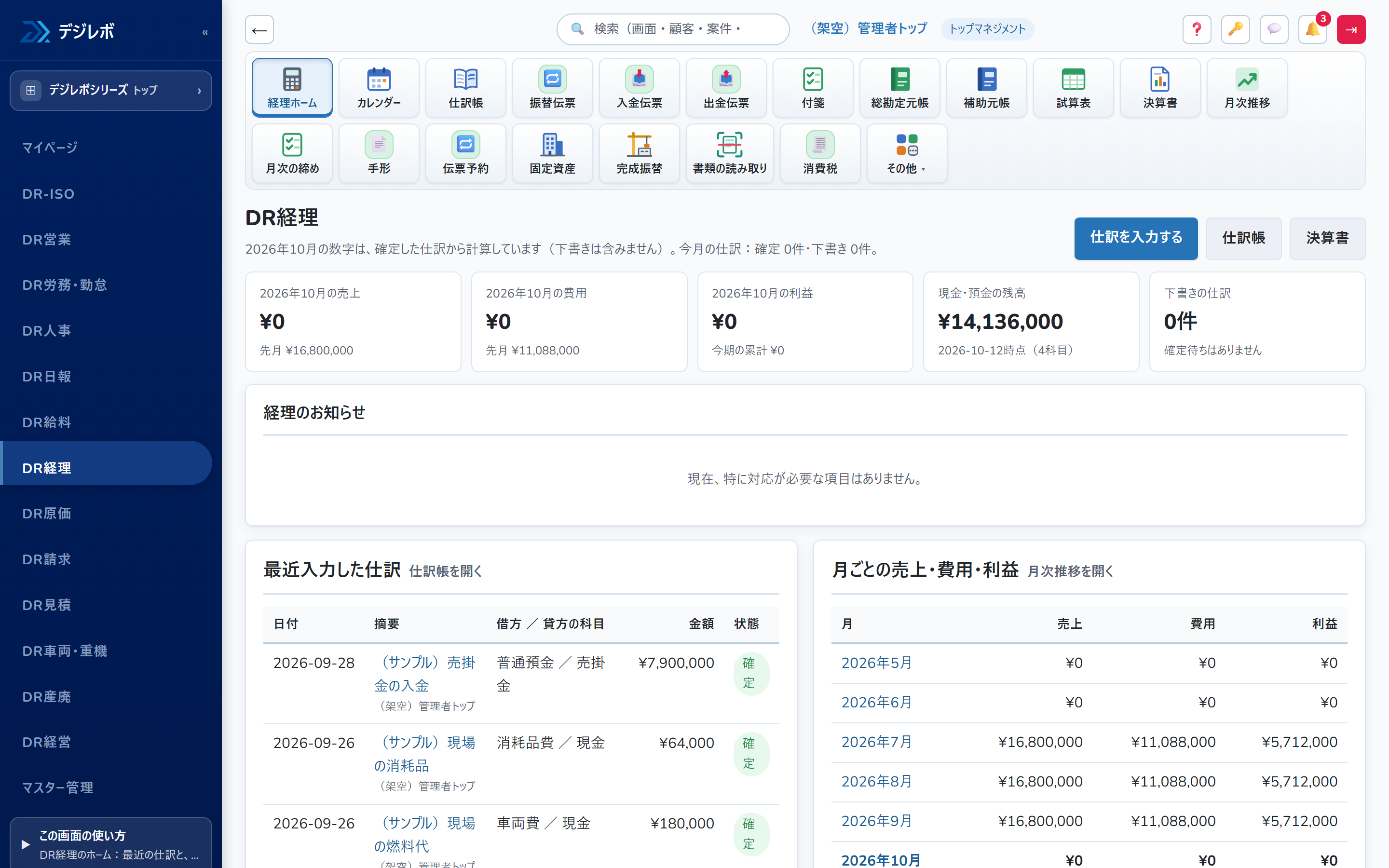Open the 仕訳帳を開く link

[445, 571]
